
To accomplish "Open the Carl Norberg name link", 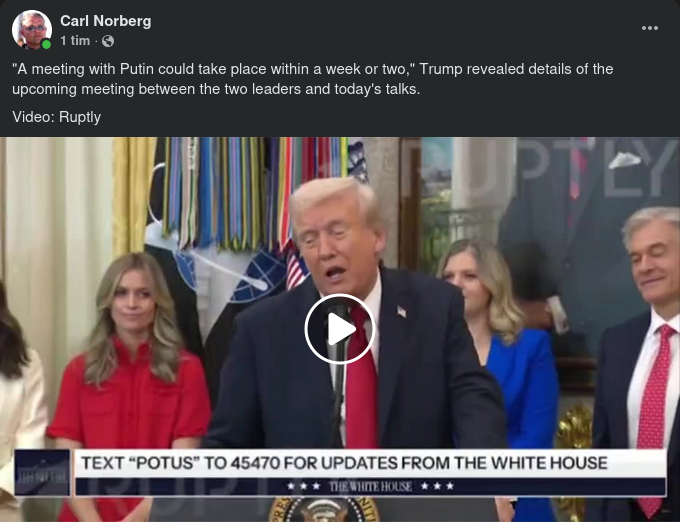I will point(105,21).
